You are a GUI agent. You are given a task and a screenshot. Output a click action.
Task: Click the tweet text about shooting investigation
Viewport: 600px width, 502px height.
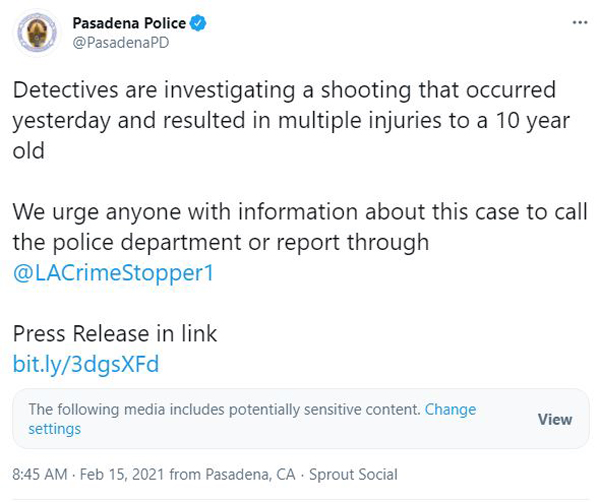tap(291, 120)
